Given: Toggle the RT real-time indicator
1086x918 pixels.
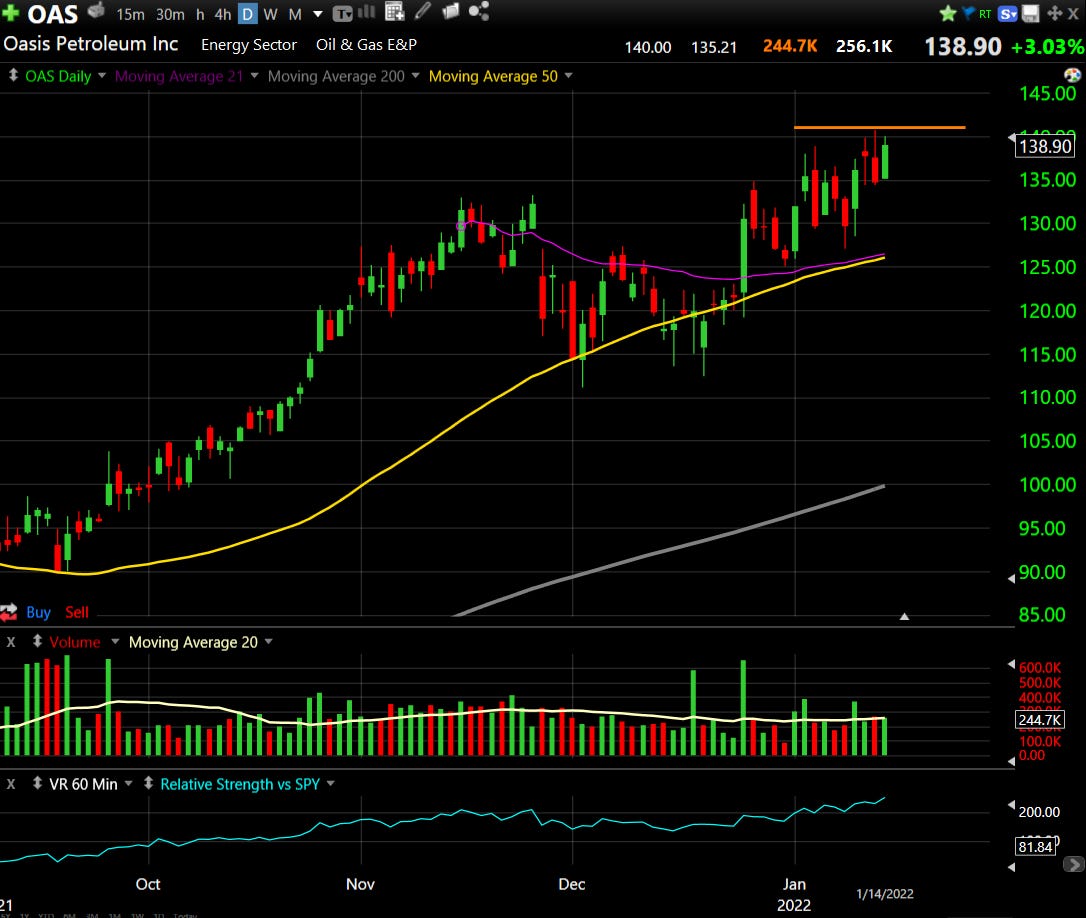Looking at the screenshot, I should (x=984, y=14).
